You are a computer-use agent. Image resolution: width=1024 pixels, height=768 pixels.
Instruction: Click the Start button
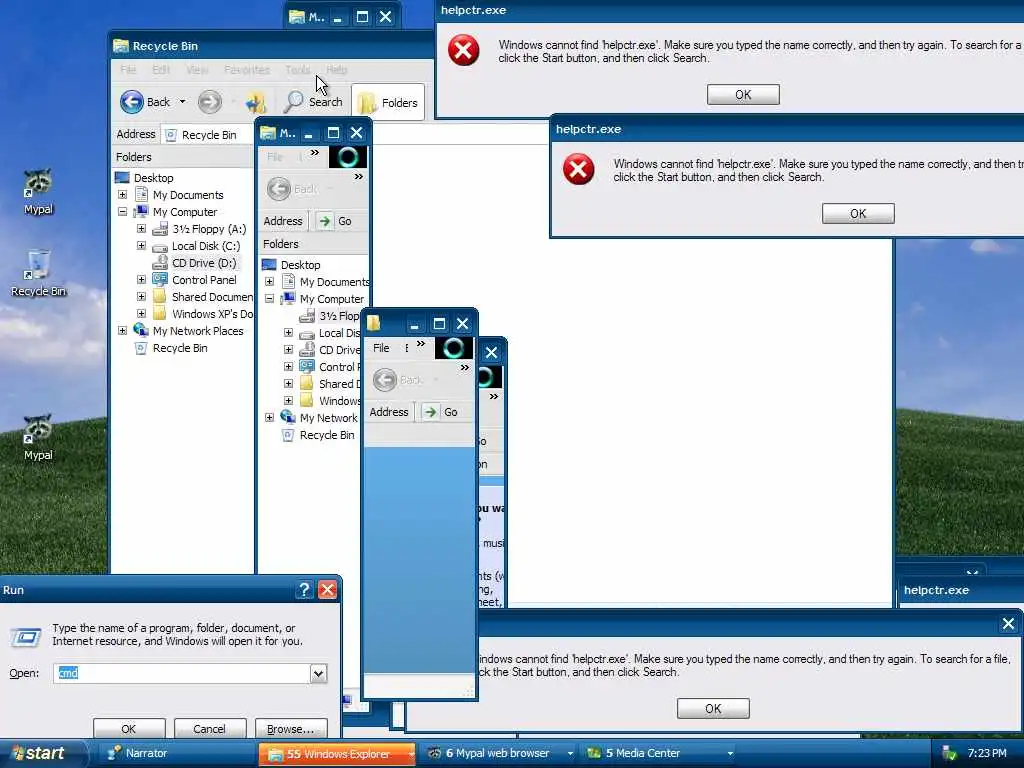[42, 753]
